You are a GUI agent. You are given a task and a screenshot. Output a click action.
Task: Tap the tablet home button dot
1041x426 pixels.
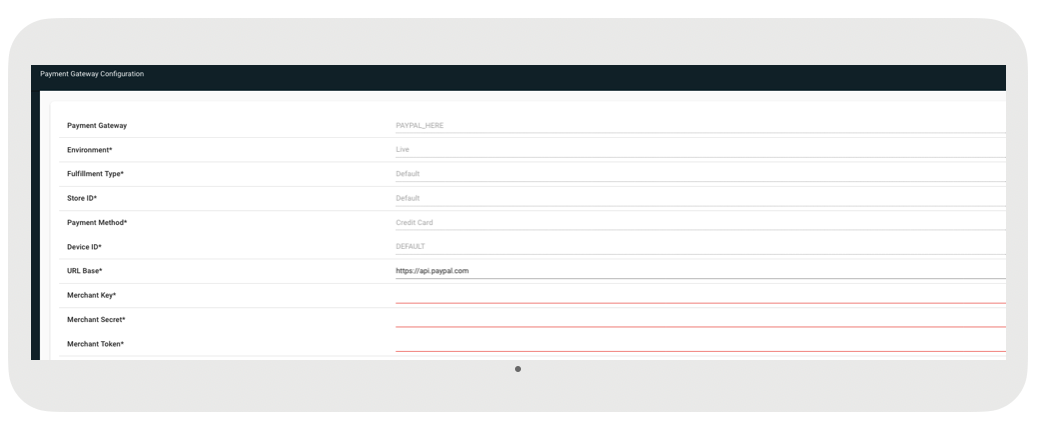(518, 369)
